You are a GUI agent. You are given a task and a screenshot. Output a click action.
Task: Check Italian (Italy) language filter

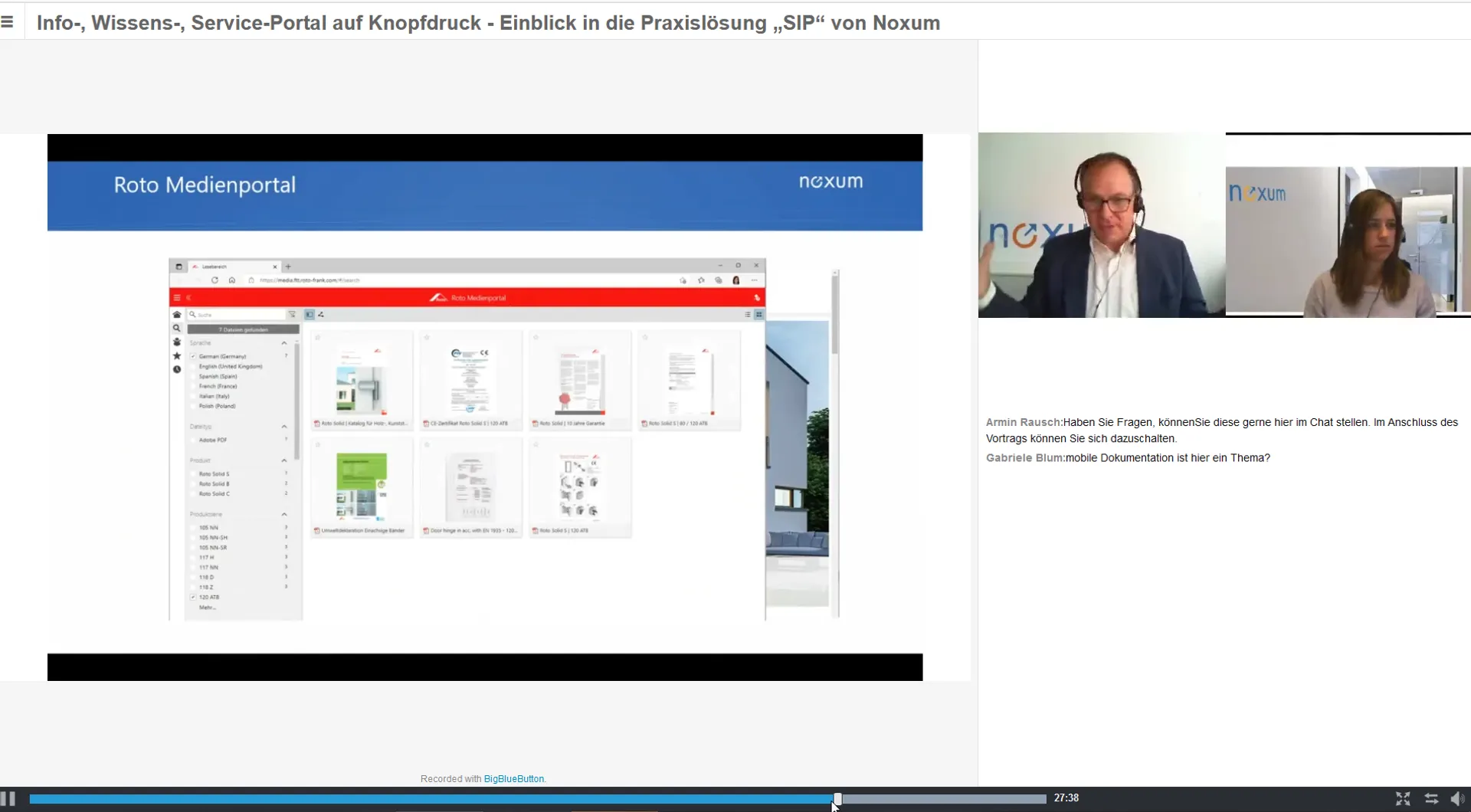pyautogui.click(x=193, y=396)
